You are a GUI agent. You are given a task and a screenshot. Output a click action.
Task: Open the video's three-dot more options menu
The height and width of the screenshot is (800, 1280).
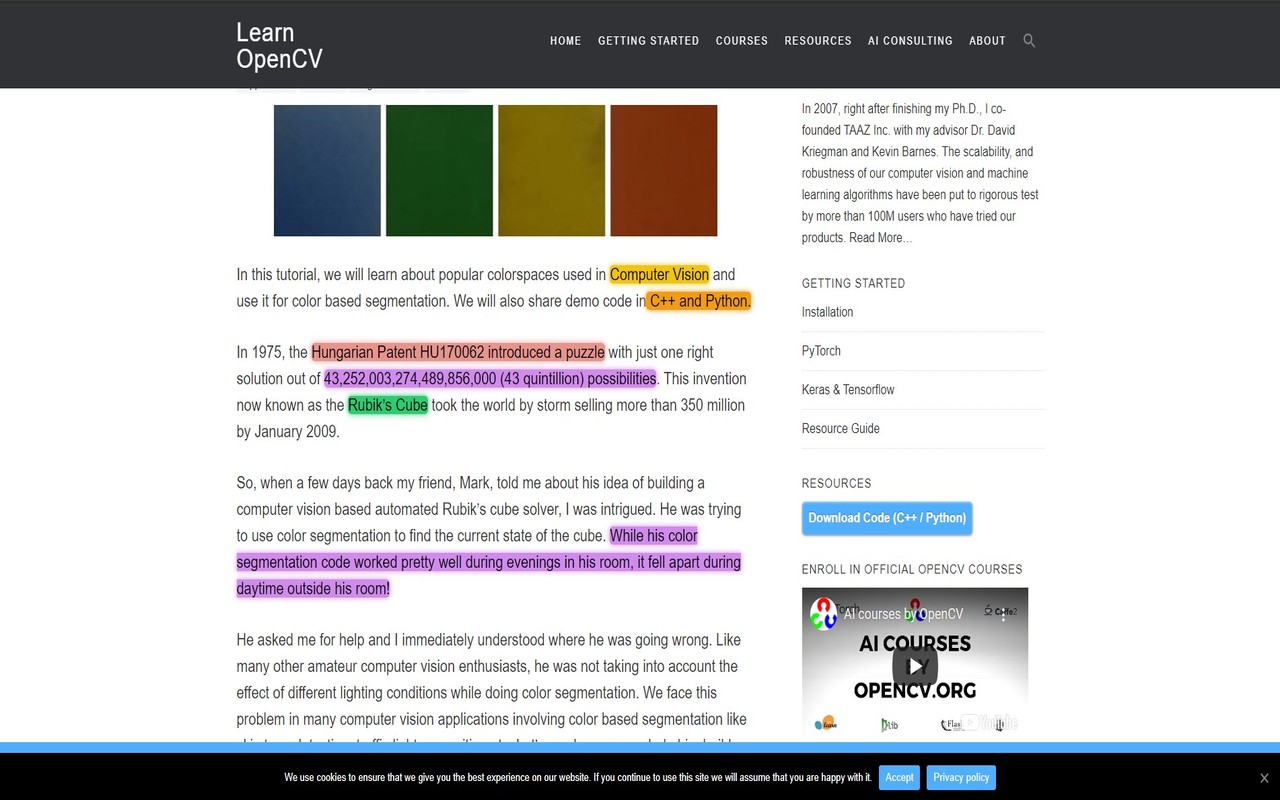(1004, 613)
